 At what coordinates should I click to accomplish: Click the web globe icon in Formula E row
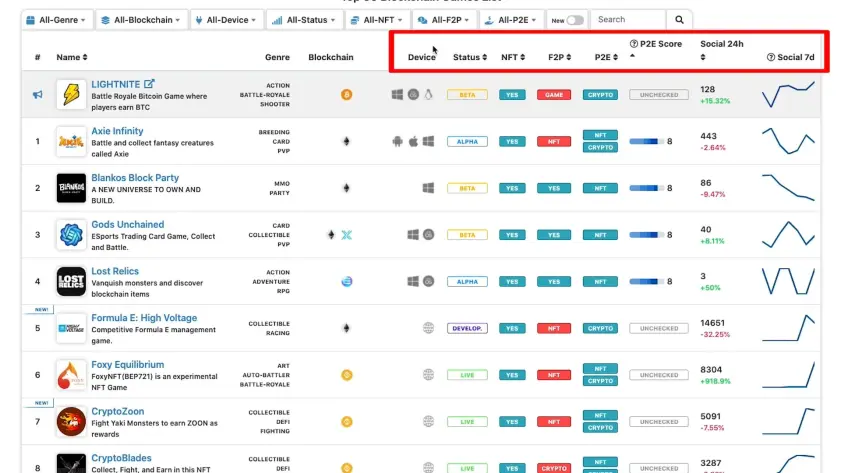[428, 328]
